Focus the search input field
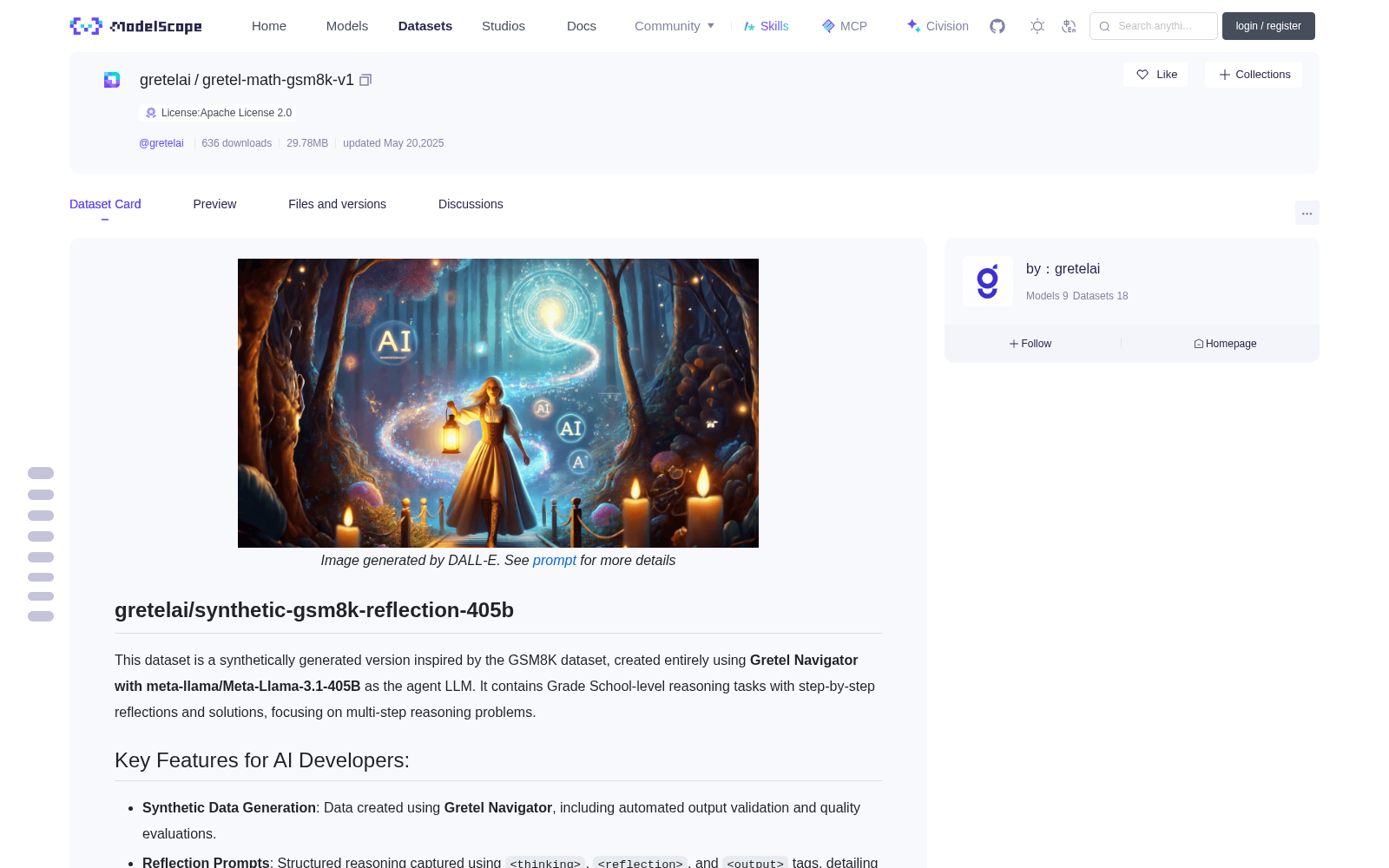The image size is (1389, 868). tap(1154, 26)
